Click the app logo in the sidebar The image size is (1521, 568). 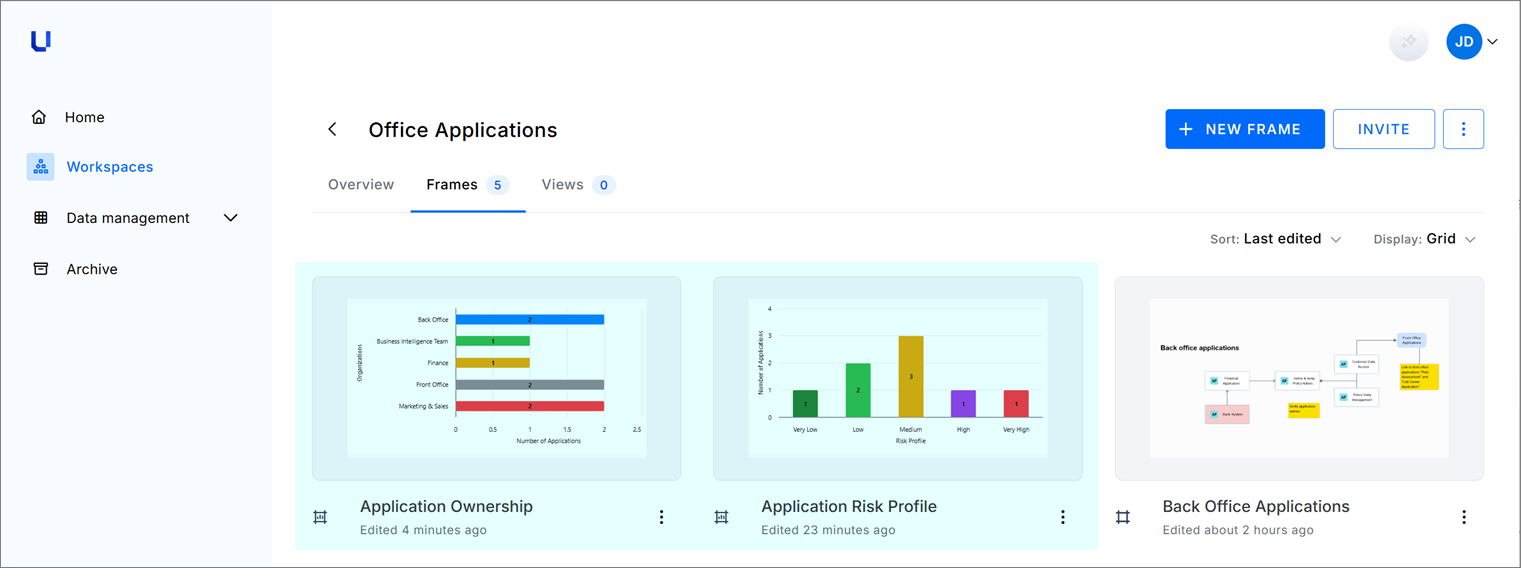coord(40,41)
